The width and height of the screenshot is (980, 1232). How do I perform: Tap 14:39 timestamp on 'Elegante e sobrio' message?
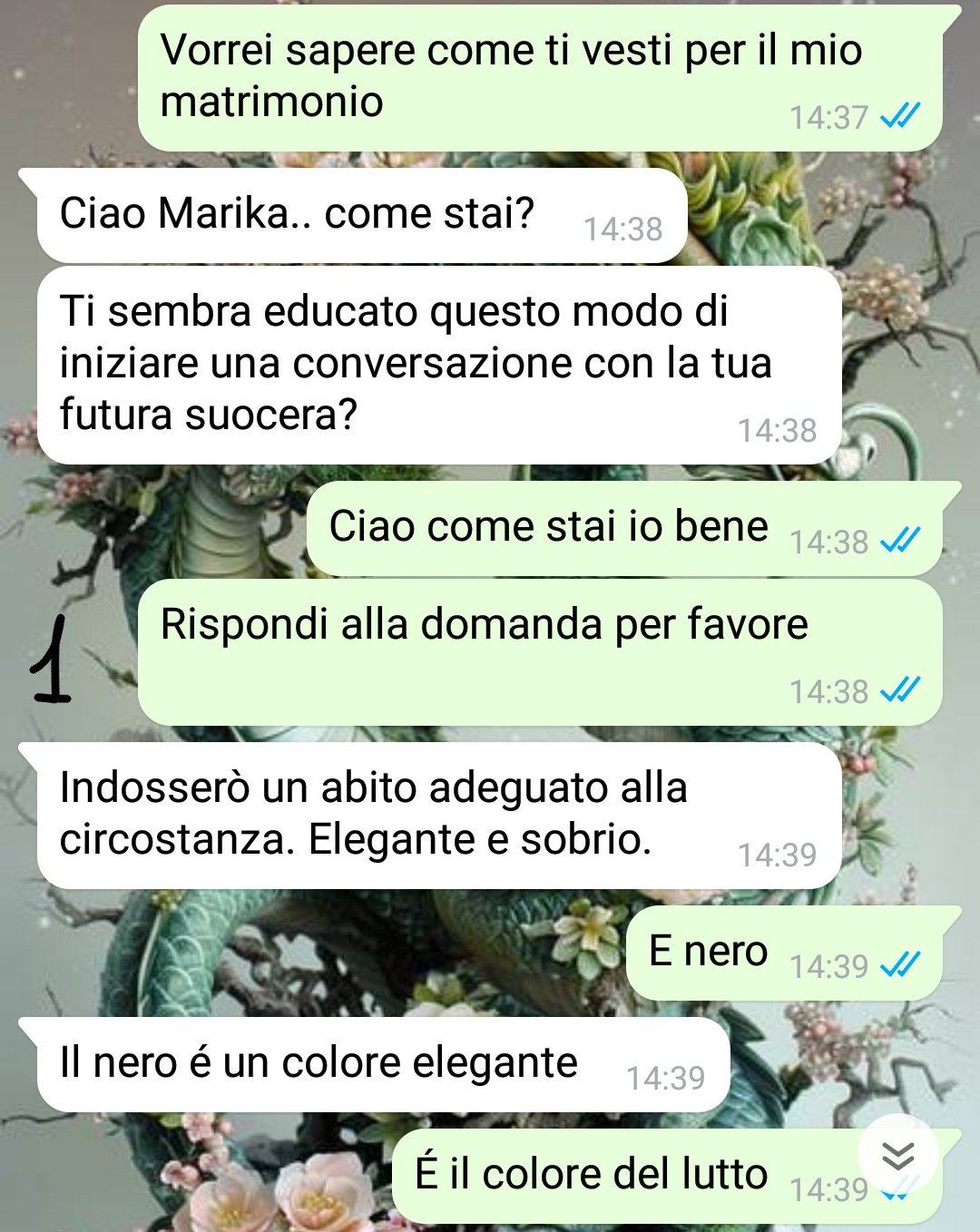pos(777,856)
